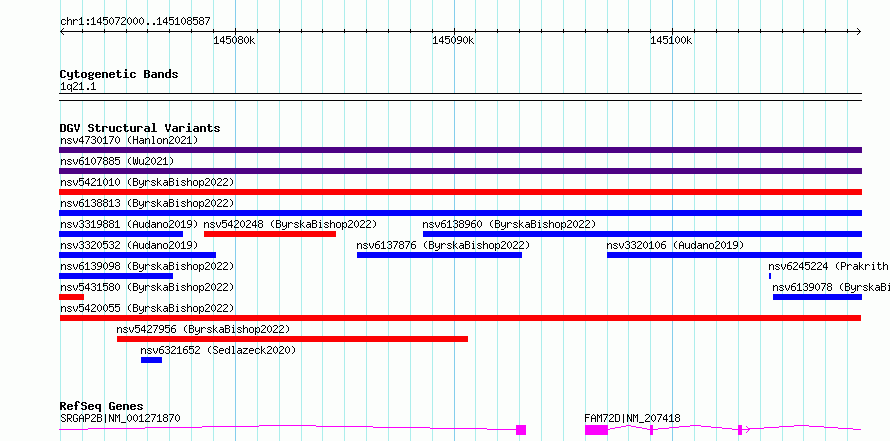Click the DGV Structural Variants track title

[140, 128]
